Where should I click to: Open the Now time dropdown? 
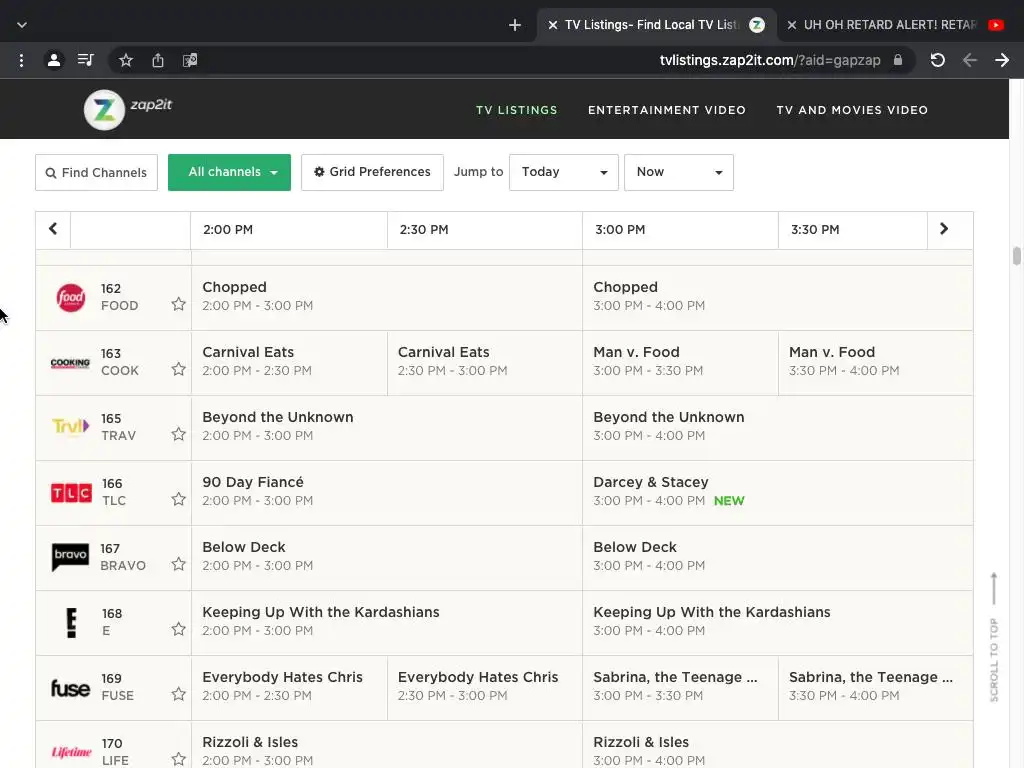click(679, 172)
